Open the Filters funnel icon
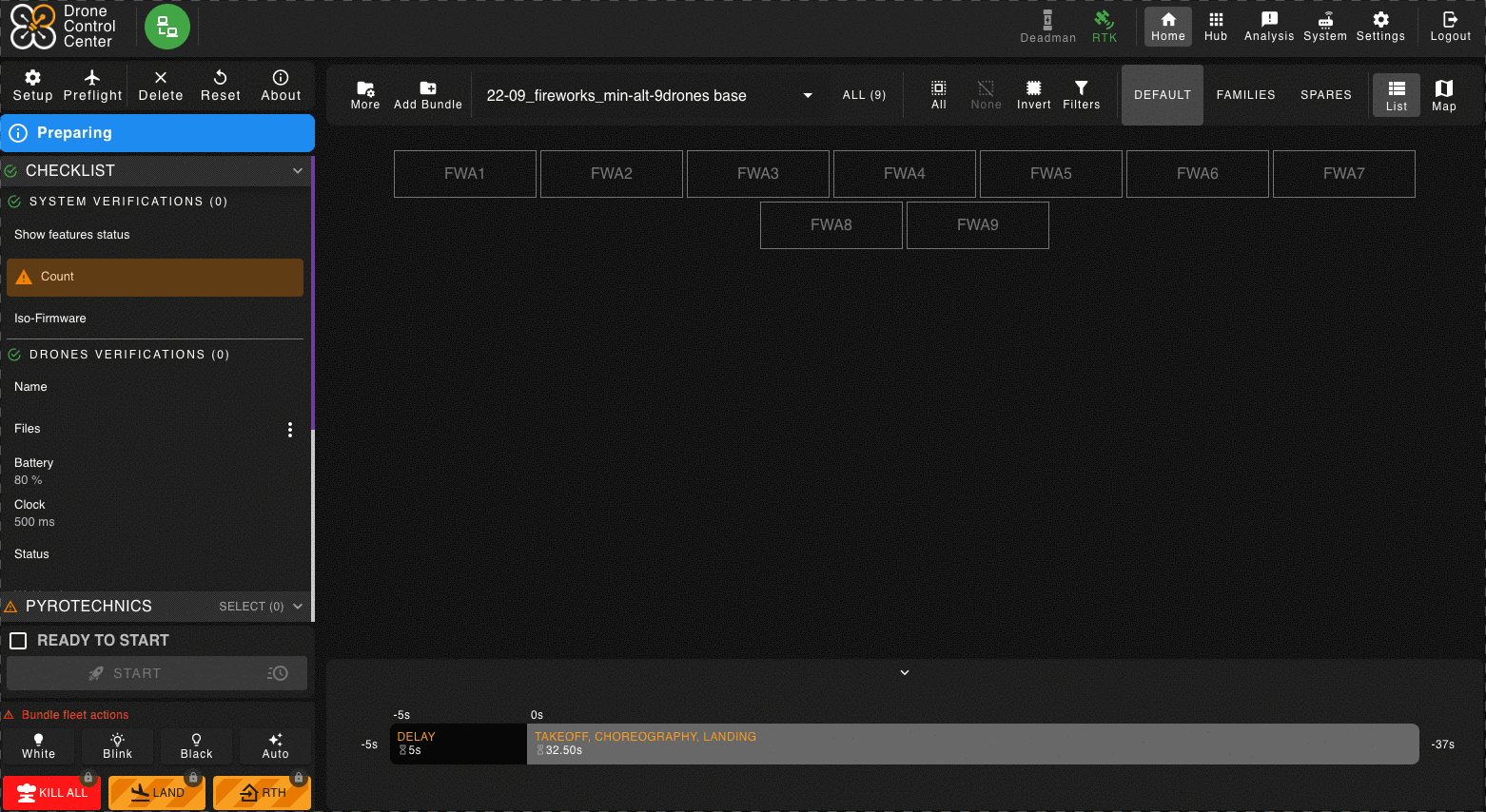 click(1081, 87)
